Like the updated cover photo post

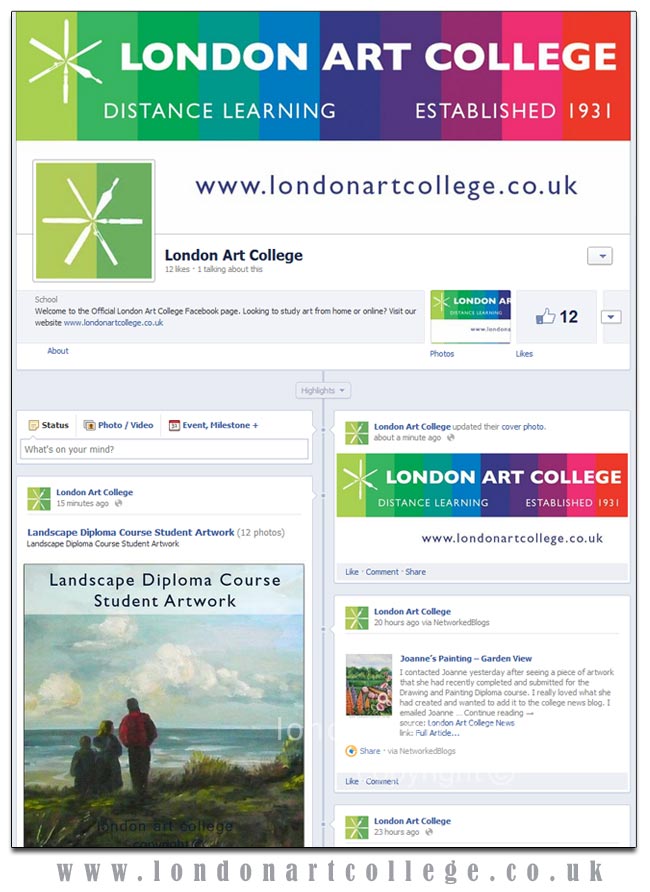(x=352, y=572)
